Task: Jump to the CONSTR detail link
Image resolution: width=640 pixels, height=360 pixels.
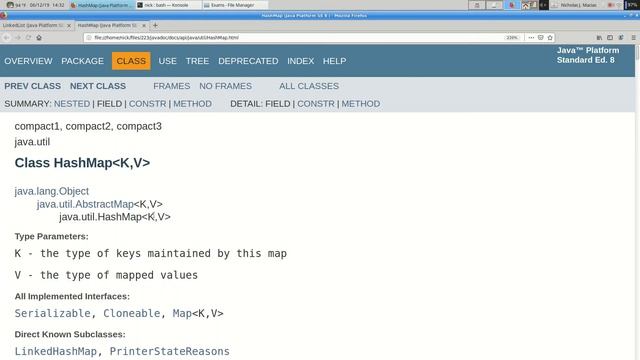Action: tap(316, 104)
